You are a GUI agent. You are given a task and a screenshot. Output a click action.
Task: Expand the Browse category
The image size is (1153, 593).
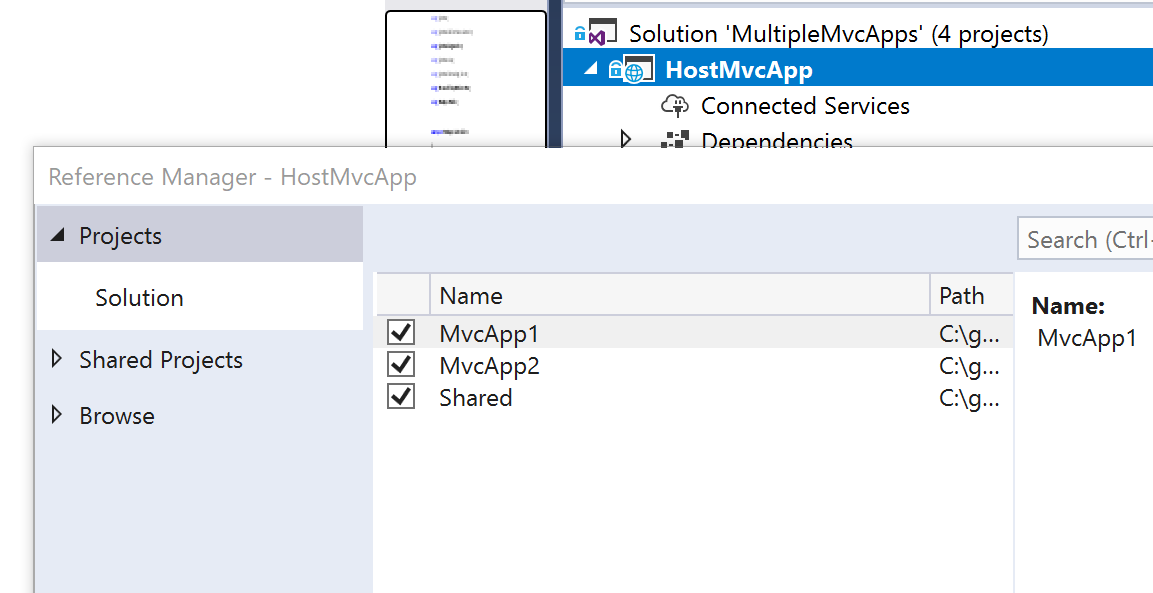click(57, 415)
